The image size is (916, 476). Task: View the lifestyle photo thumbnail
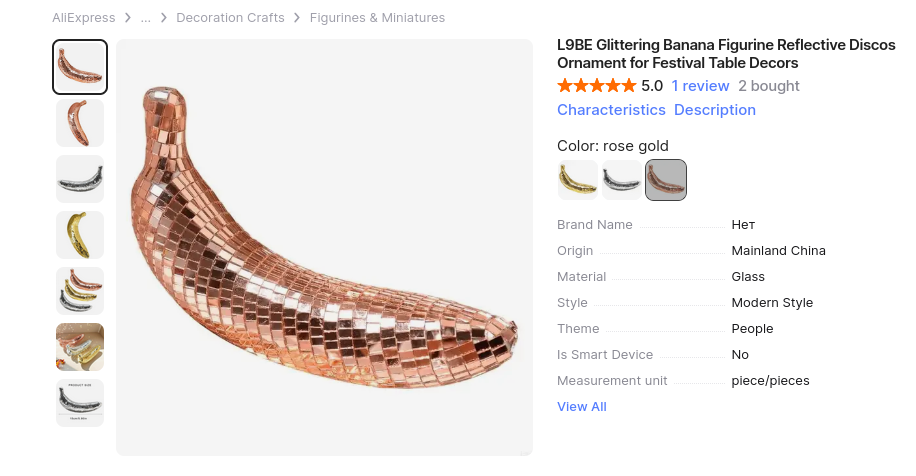pos(80,347)
